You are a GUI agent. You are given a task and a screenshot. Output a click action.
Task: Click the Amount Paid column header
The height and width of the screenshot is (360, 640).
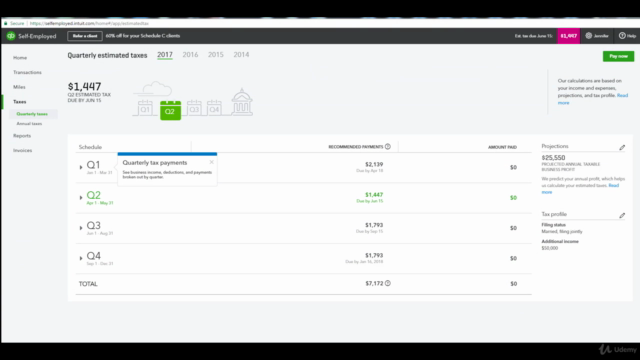pos(502,147)
